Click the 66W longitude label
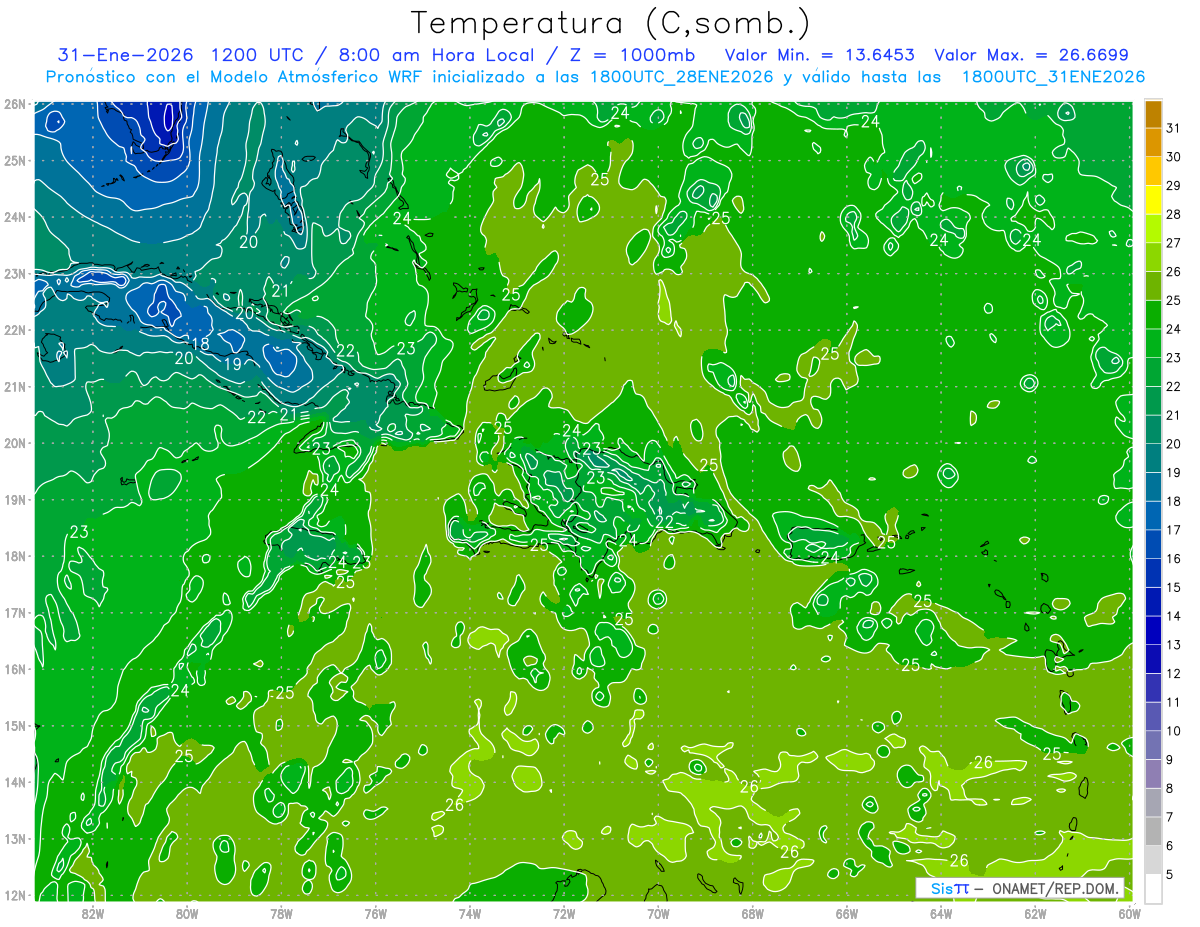 click(x=847, y=913)
